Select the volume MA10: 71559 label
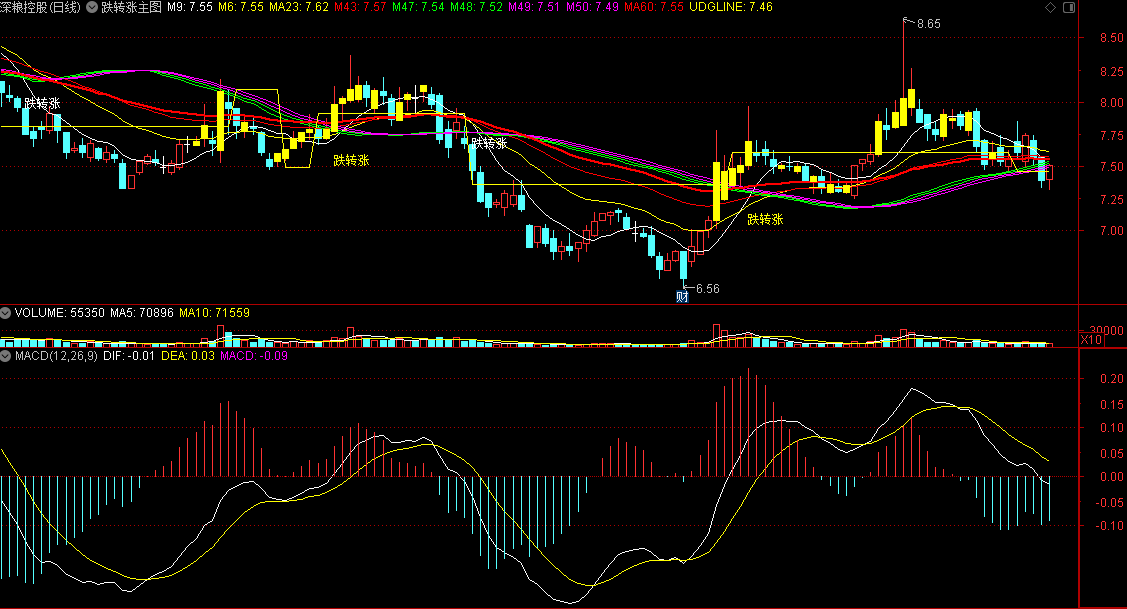Screen dimensions: 1127x609 pos(214,313)
